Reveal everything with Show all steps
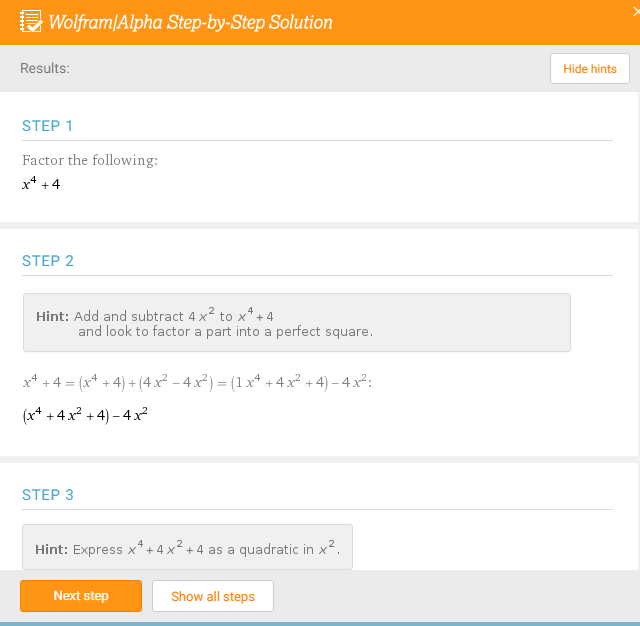The height and width of the screenshot is (626, 640). [x=213, y=596]
